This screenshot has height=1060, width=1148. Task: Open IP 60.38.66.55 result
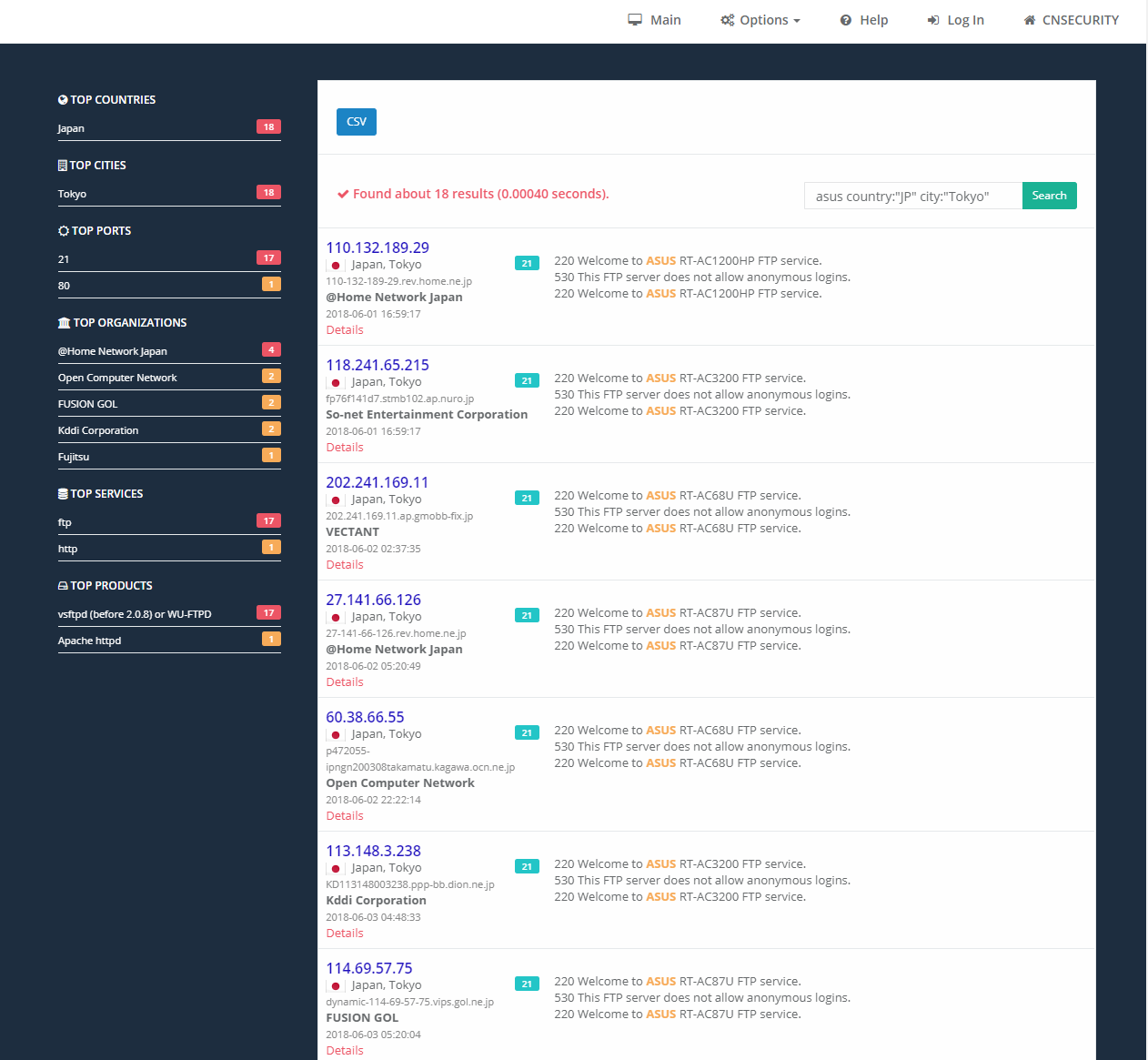coord(365,717)
